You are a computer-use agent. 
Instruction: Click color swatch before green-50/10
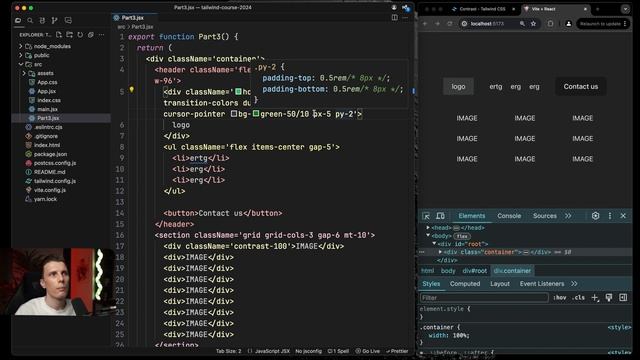pyautogui.click(x=256, y=113)
